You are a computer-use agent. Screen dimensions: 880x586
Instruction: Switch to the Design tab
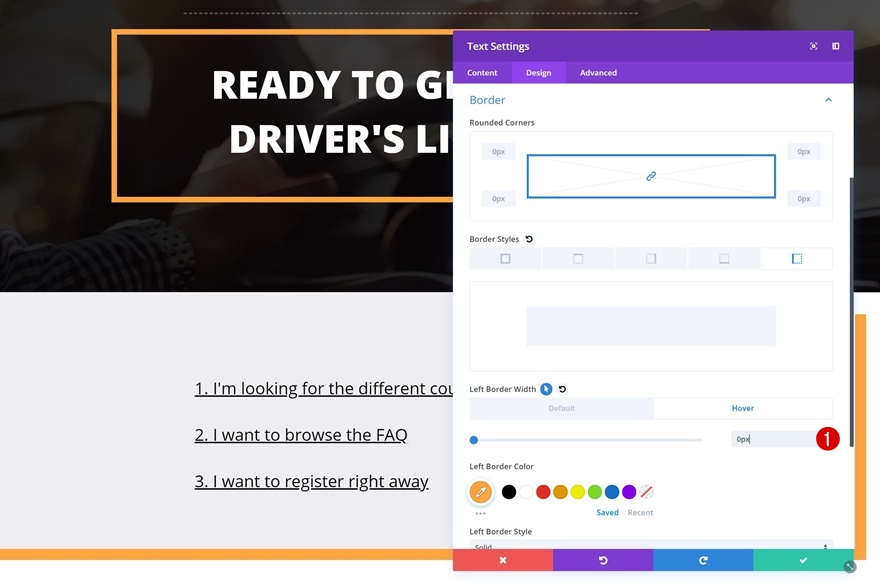(x=539, y=73)
